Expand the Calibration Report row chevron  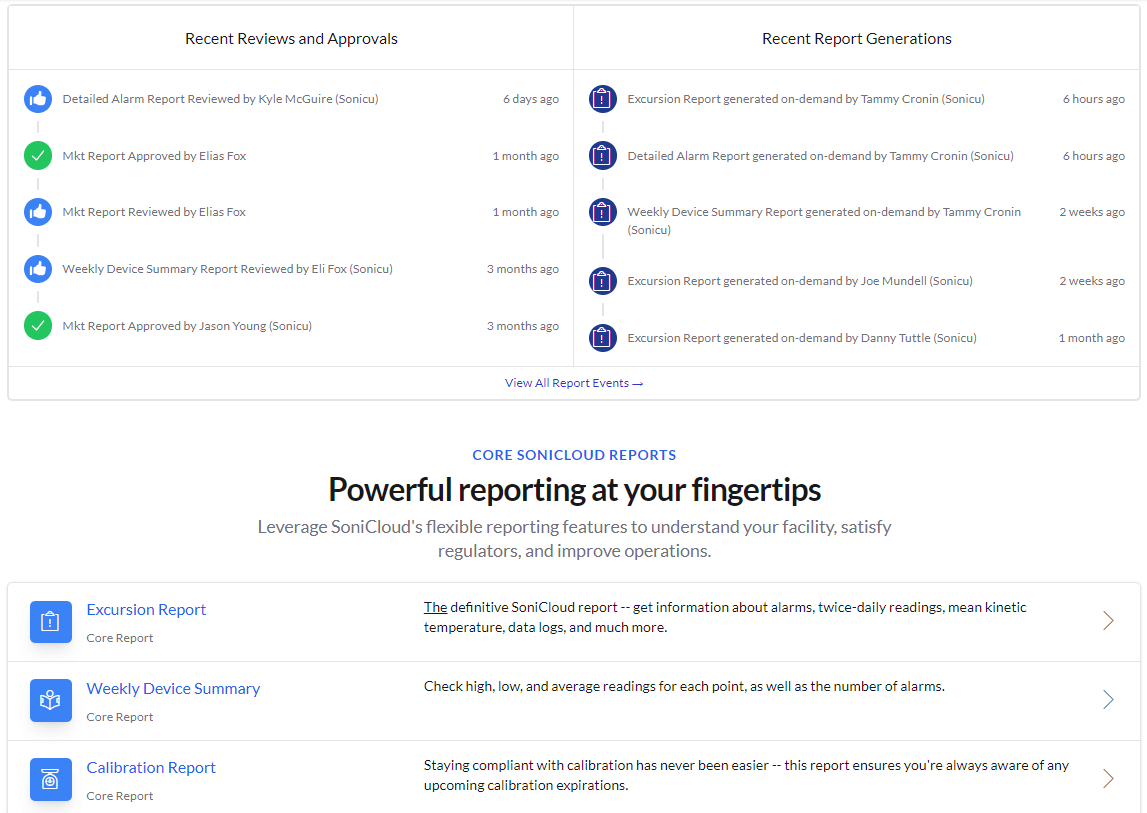pos(1108,778)
